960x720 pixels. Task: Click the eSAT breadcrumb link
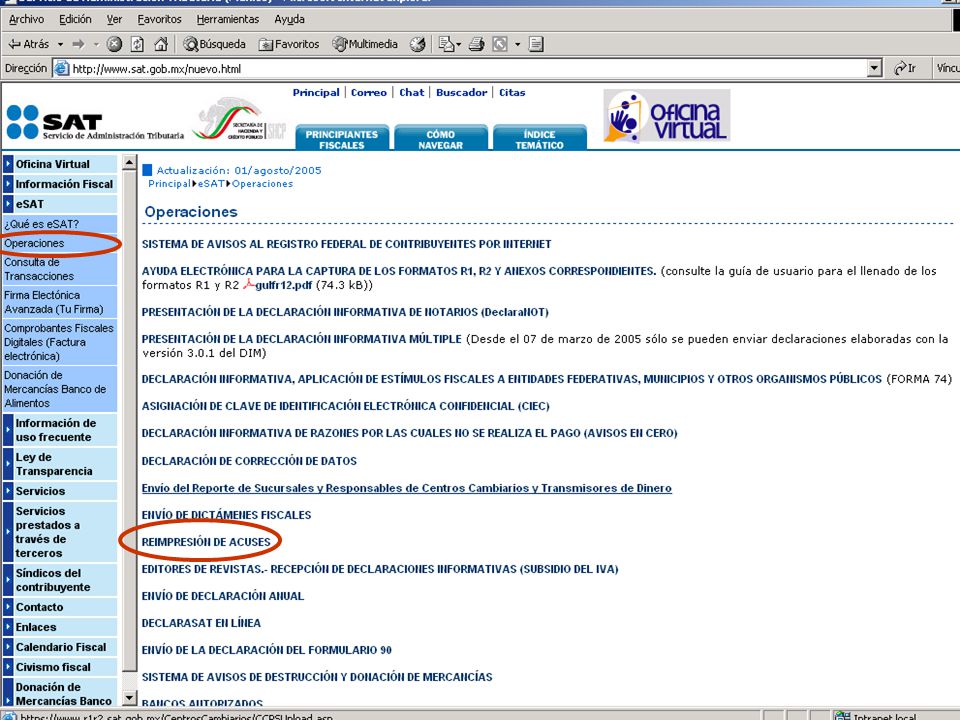(211, 184)
